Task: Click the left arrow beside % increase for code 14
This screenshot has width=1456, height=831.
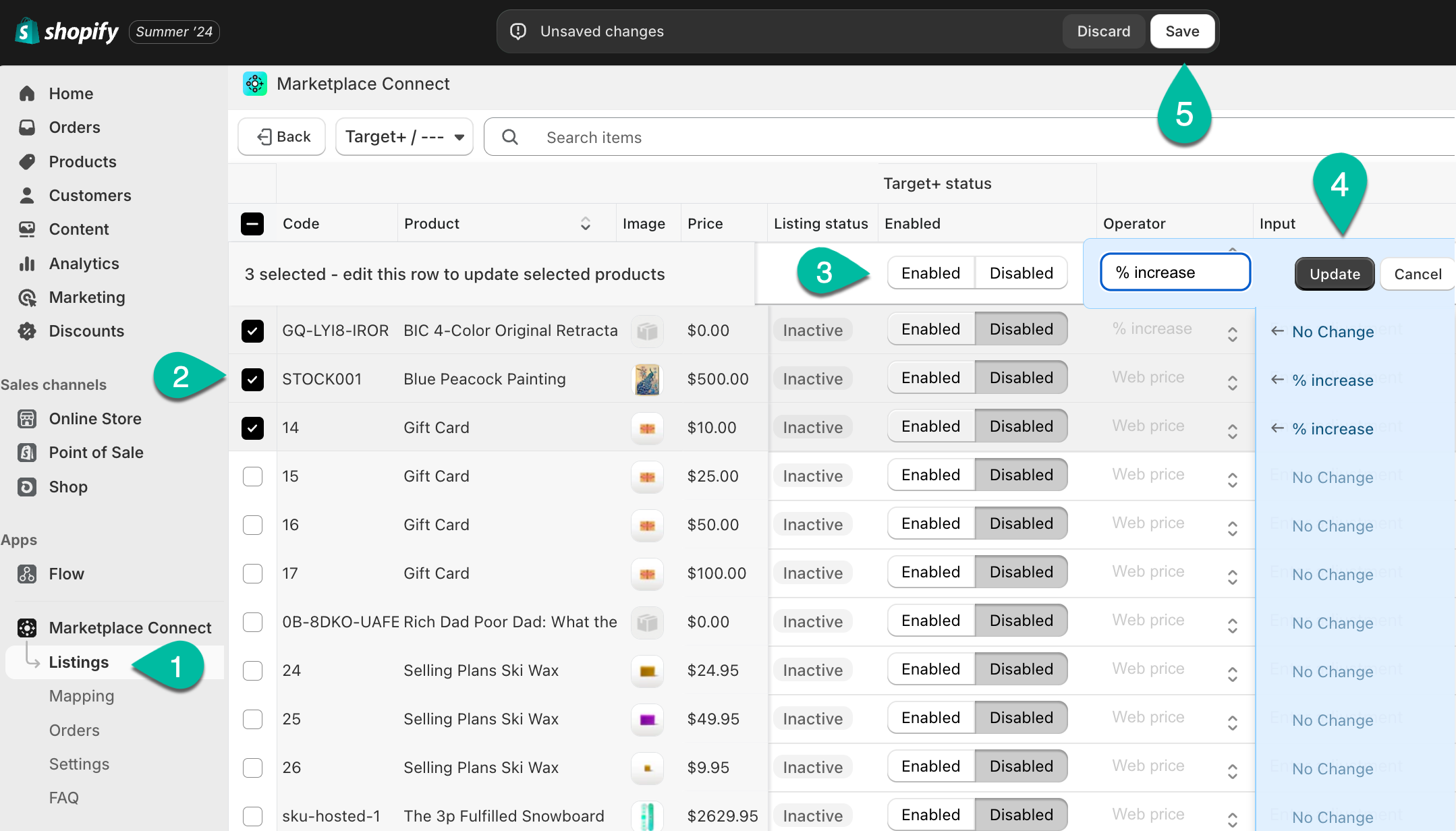Action: point(1277,428)
